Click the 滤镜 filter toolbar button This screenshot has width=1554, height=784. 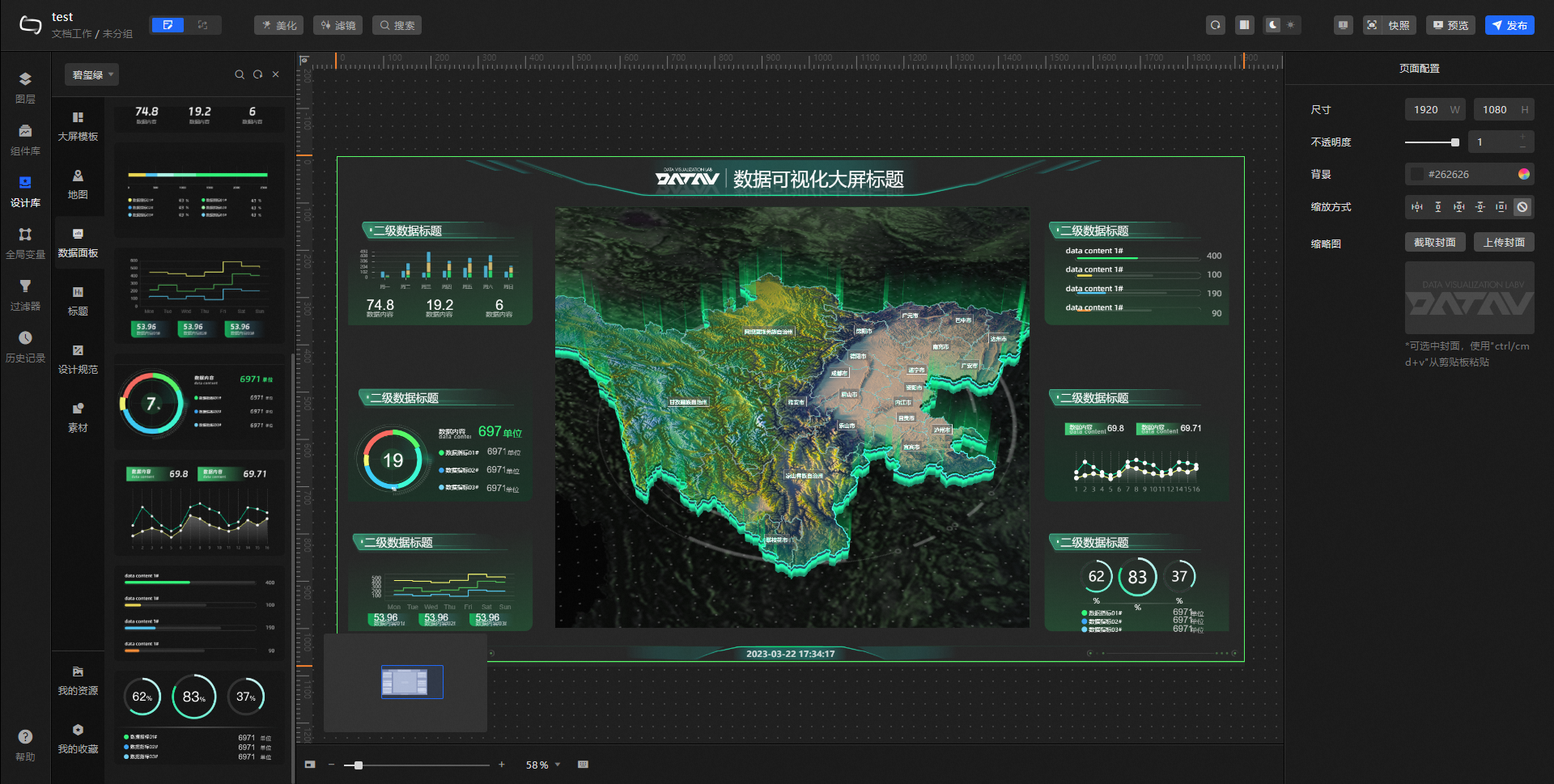tap(338, 25)
